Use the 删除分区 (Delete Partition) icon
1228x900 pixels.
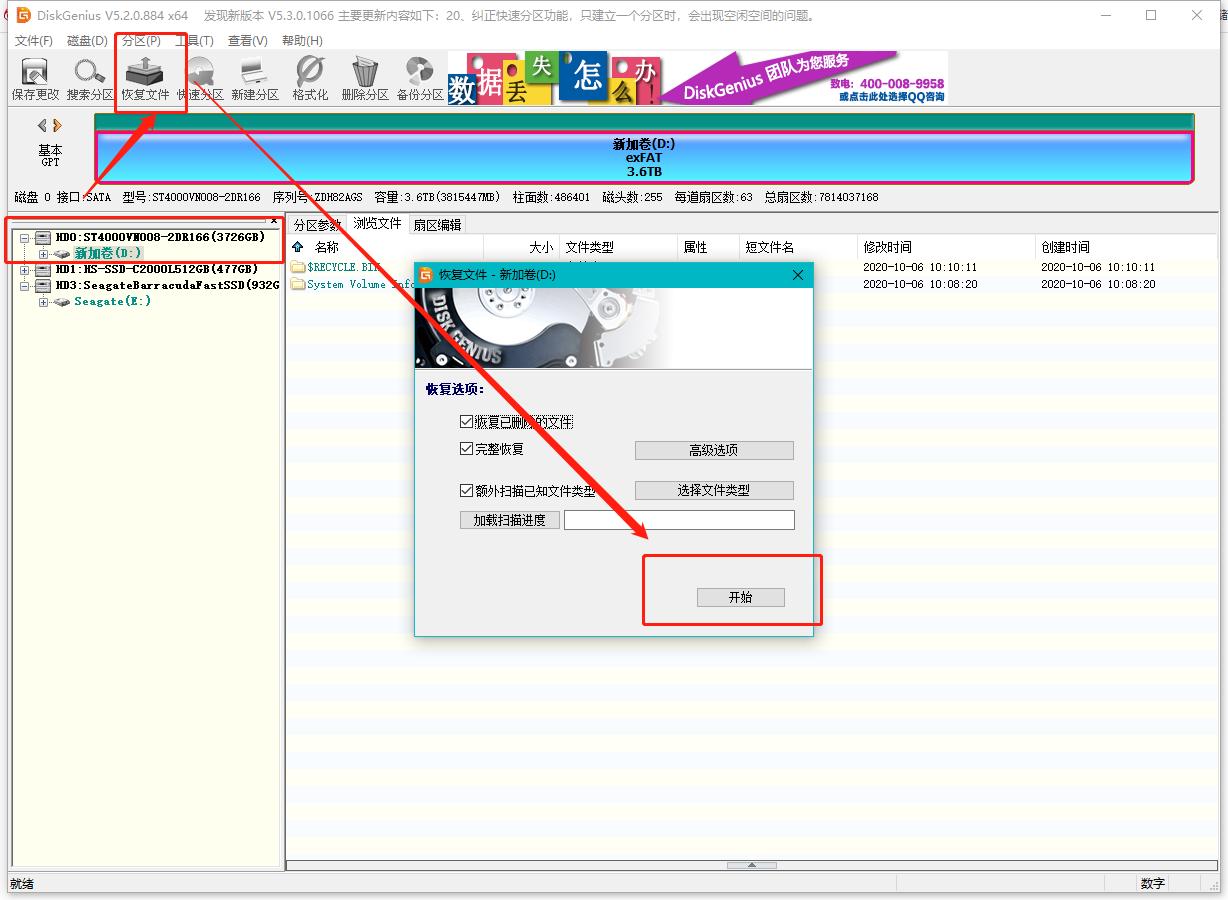point(365,78)
